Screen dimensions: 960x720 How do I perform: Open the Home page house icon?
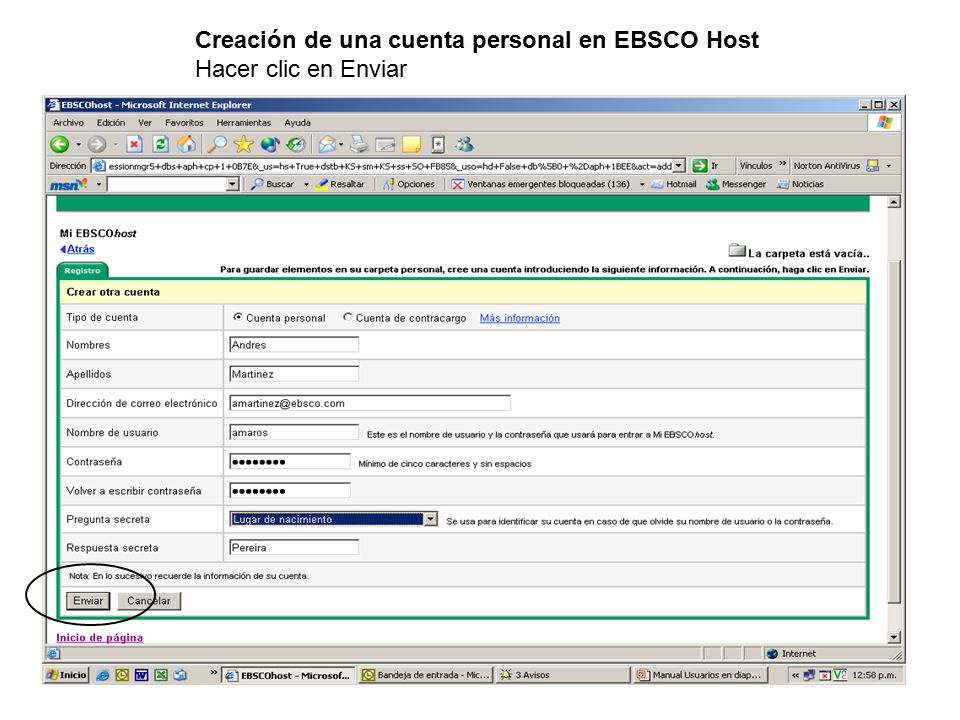click(187, 144)
